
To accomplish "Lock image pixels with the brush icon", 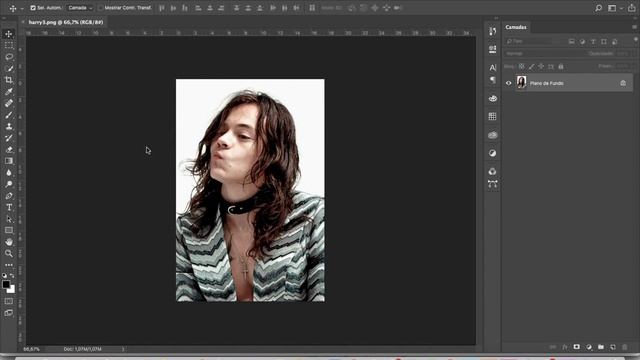I will click(x=531, y=66).
